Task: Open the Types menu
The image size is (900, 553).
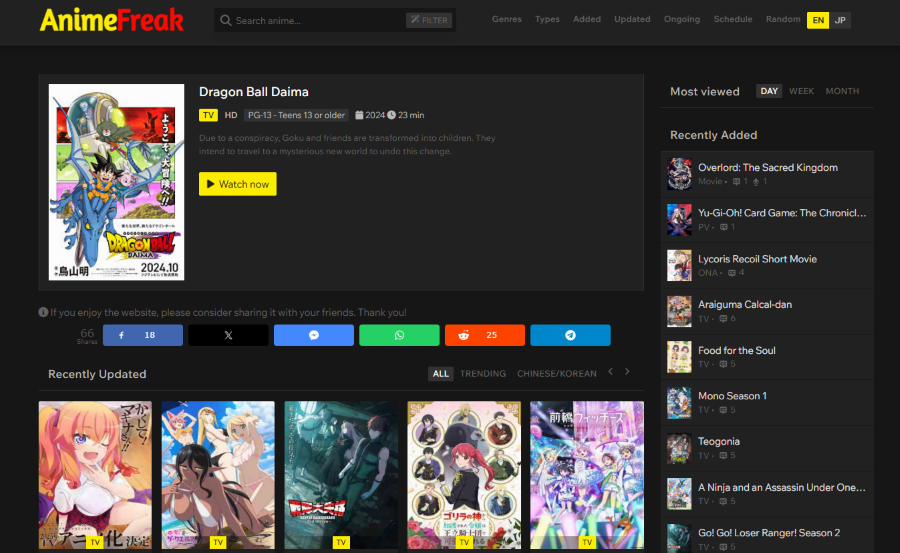Action: tap(547, 19)
